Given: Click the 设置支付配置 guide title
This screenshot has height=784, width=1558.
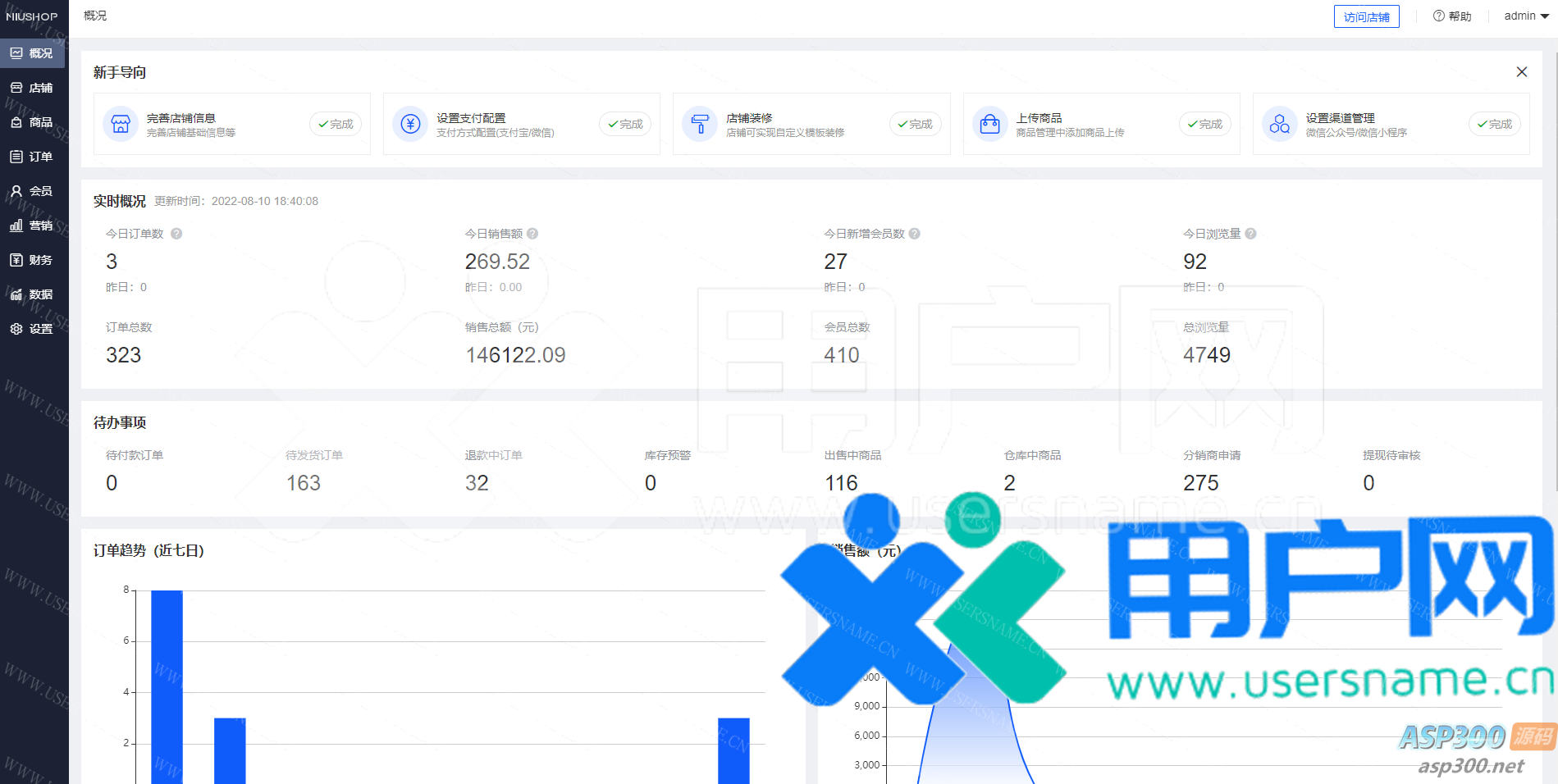Looking at the screenshot, I should (x=471, y=118).
